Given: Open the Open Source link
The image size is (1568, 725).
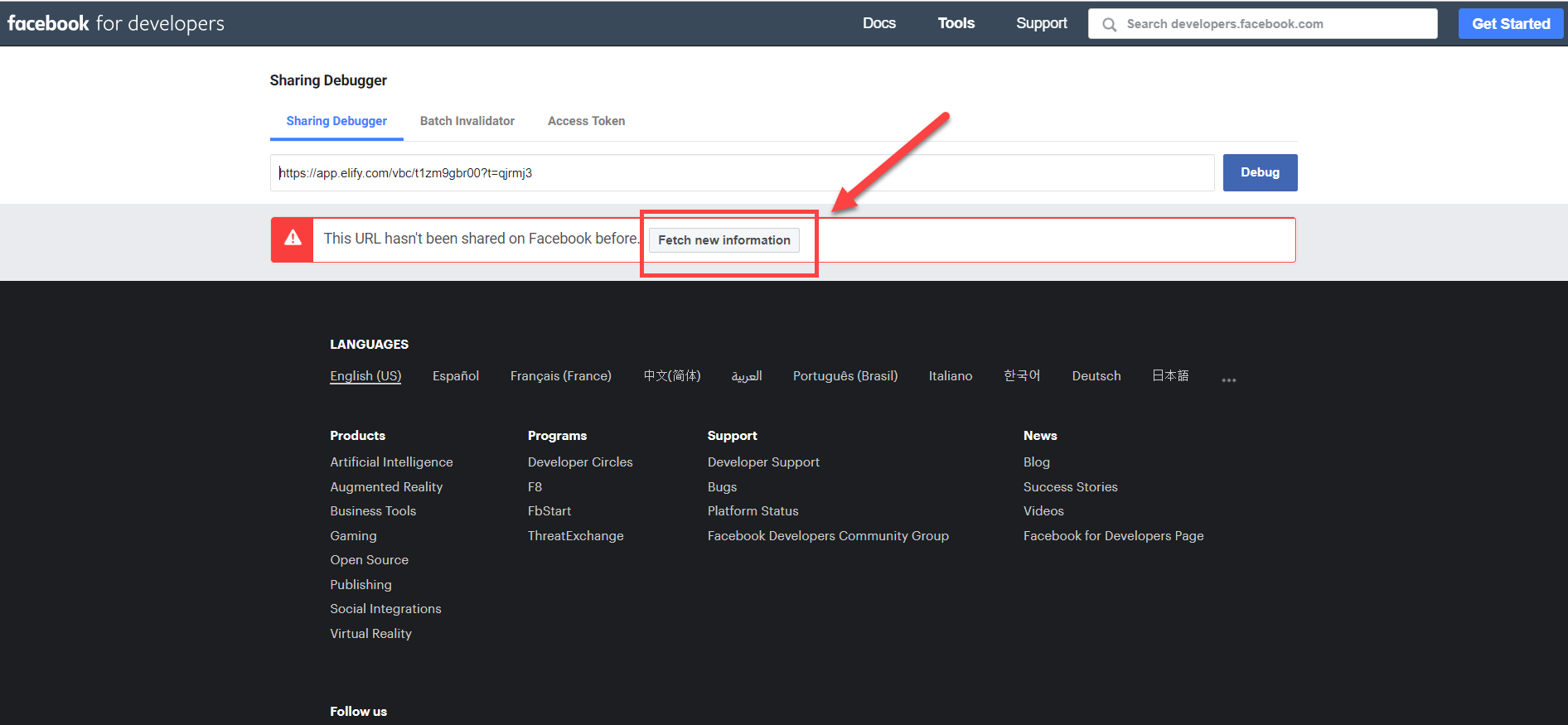Looking at the screenshot, I should [x=369, y=560].
